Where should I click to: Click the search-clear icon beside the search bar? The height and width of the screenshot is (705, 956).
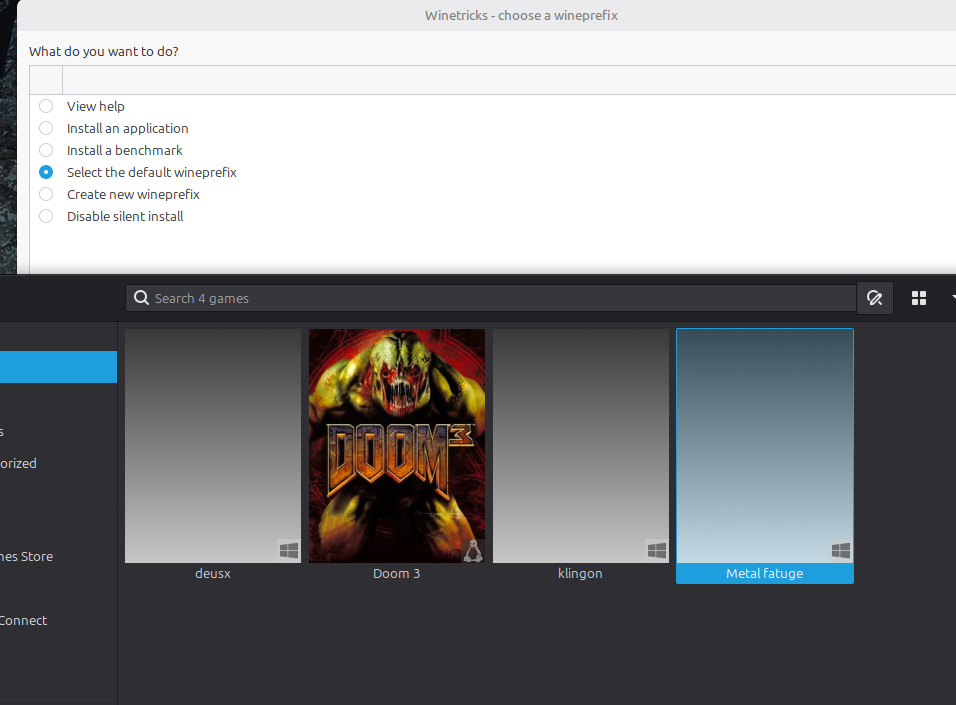click(874, 298)
